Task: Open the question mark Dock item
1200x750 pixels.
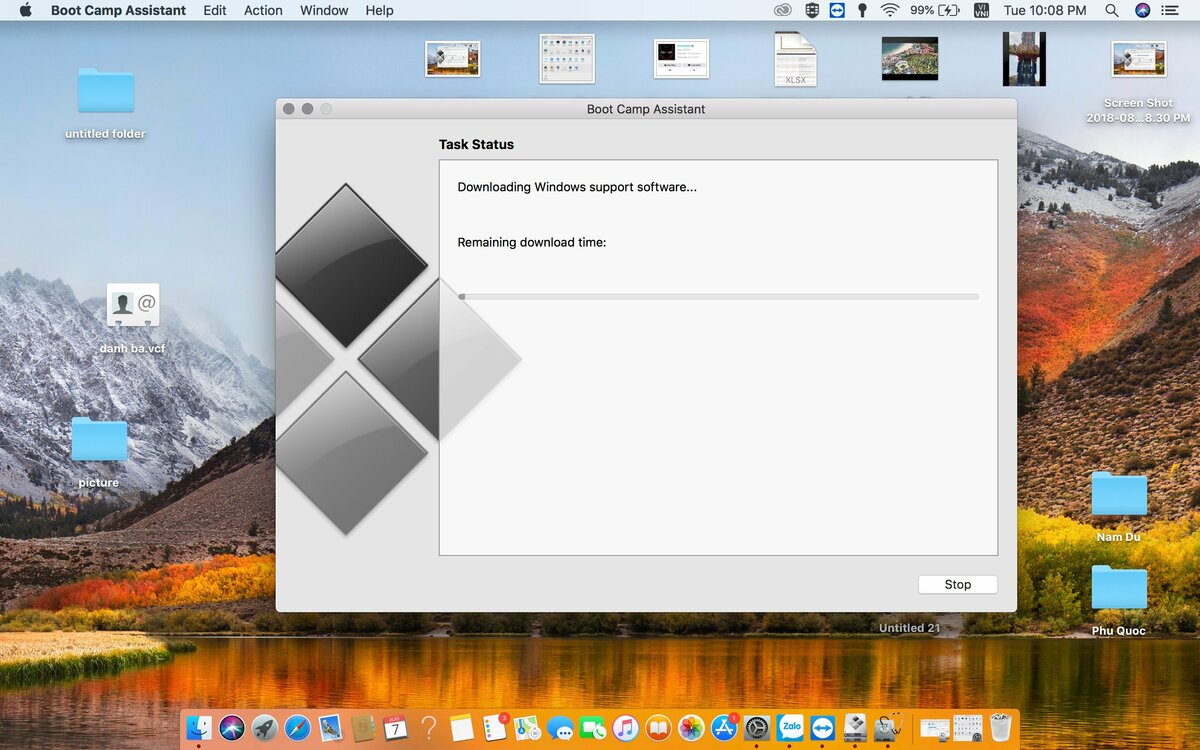Action: click(428, 727)
